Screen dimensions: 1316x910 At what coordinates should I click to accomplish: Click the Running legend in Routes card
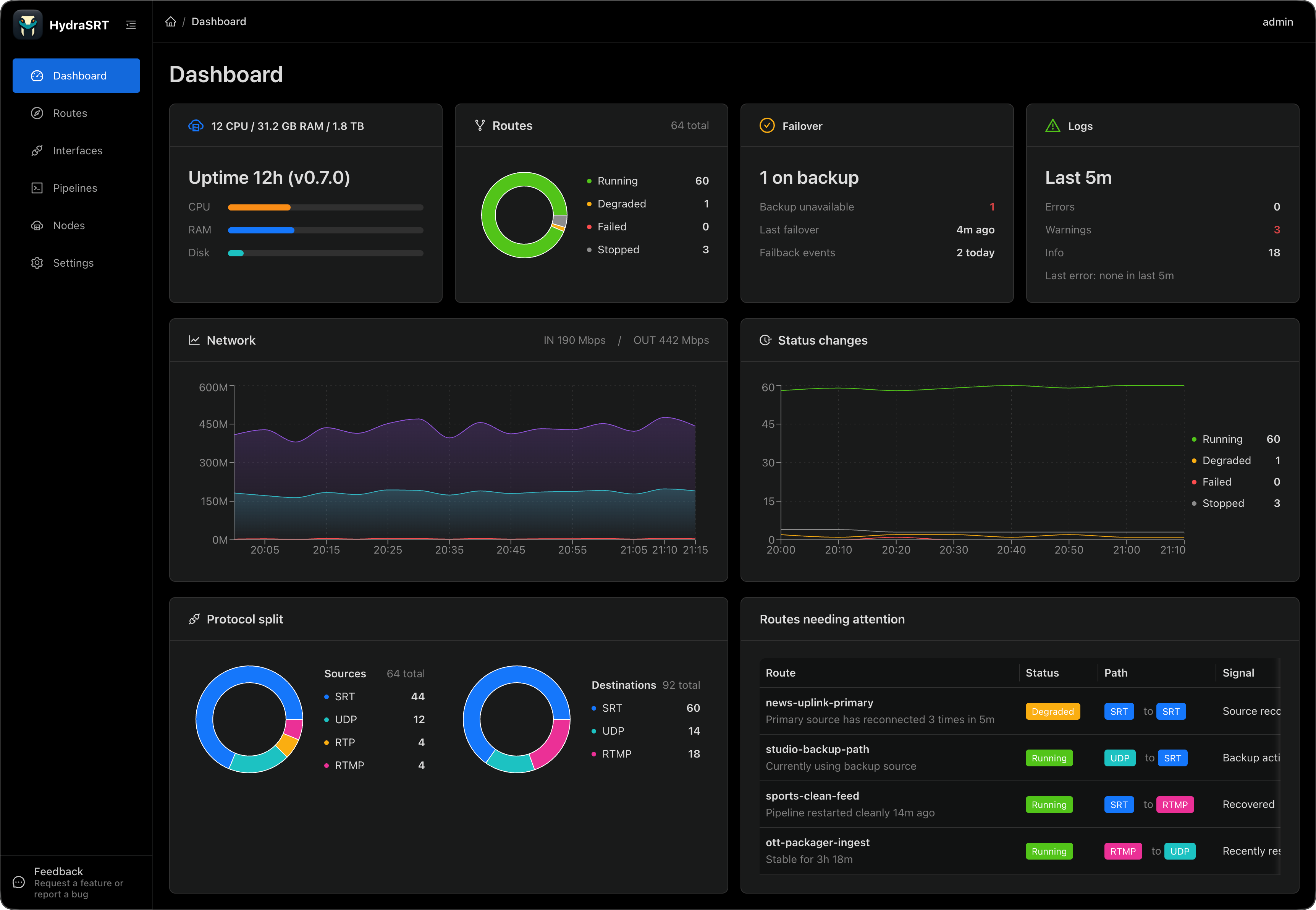(x=647, y=181)
